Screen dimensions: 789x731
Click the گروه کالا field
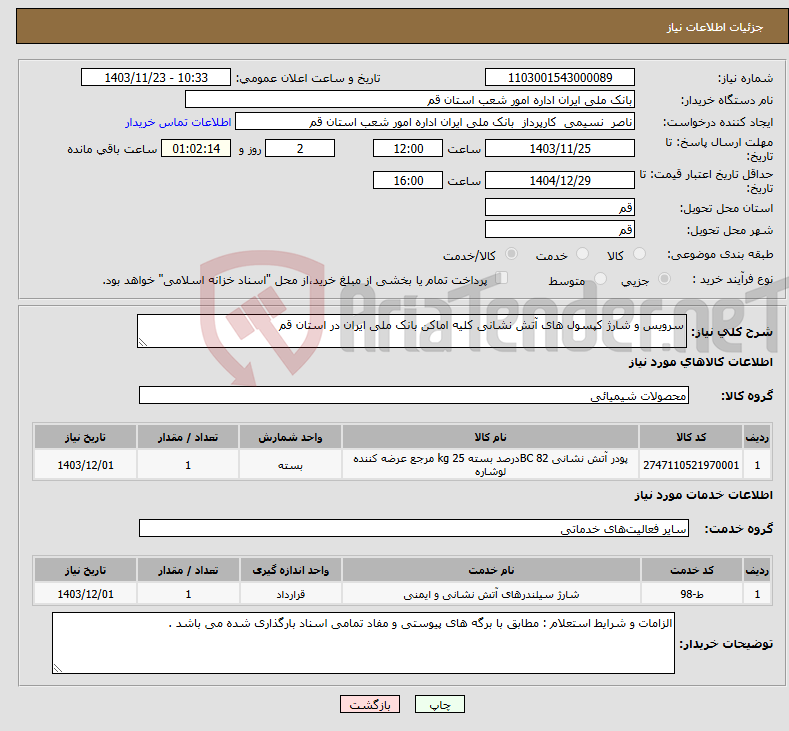pyautogui.click(x=414, y=396)
